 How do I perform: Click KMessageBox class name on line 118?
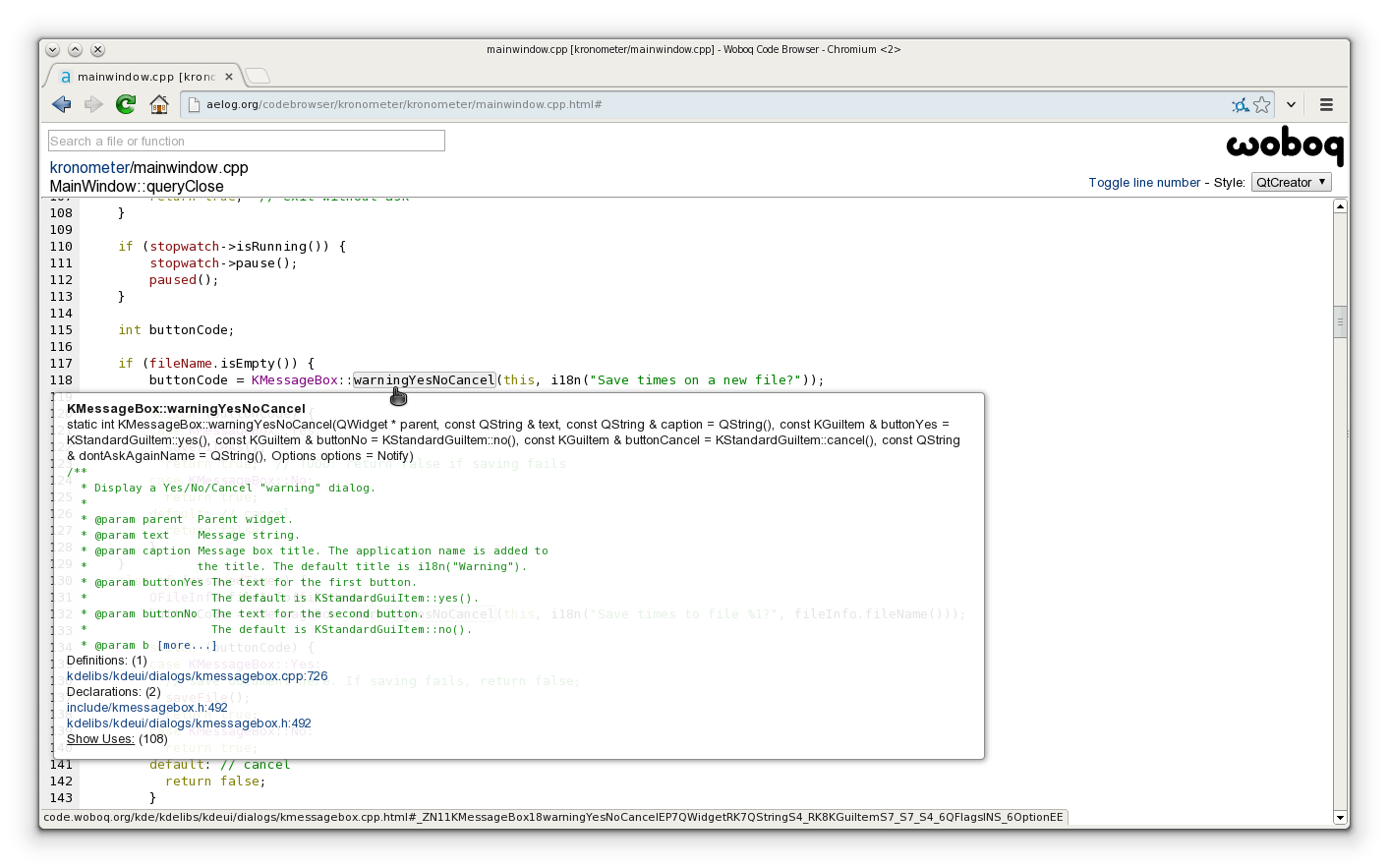[x=295, y=380]
